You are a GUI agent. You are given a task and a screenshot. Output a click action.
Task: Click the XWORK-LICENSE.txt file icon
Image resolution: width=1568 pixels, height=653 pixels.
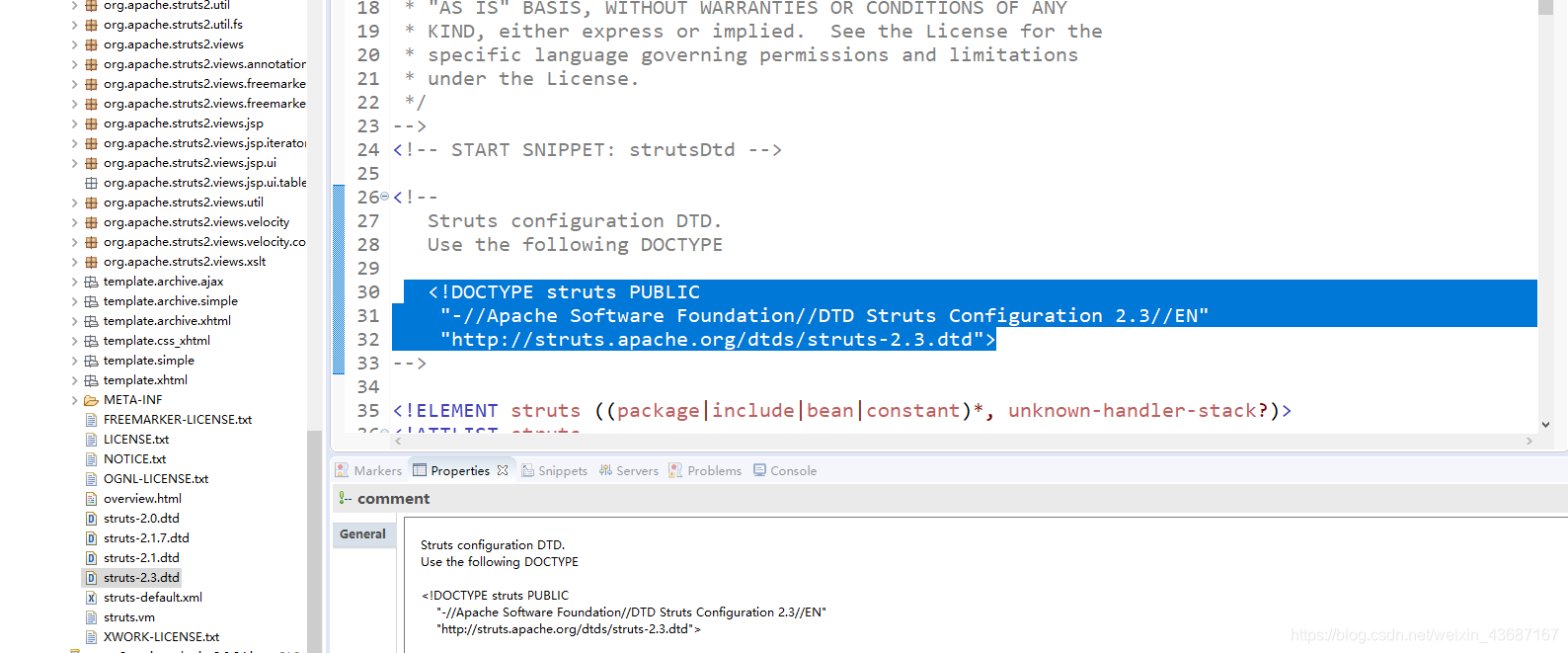click(x=91, y=637)
